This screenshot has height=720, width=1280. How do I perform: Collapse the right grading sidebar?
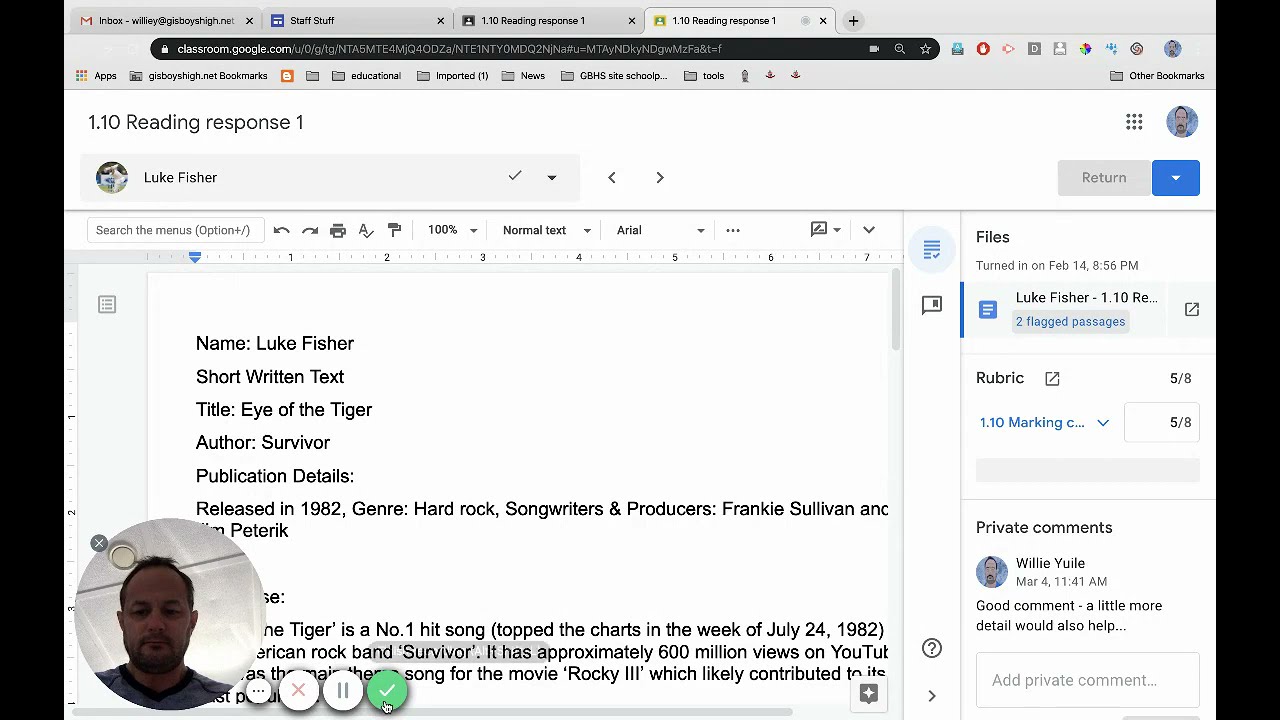click(x=932, y=696)
